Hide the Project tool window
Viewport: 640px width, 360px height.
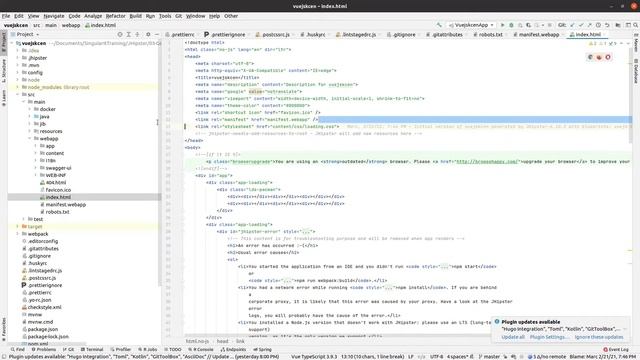coord(157,35)
